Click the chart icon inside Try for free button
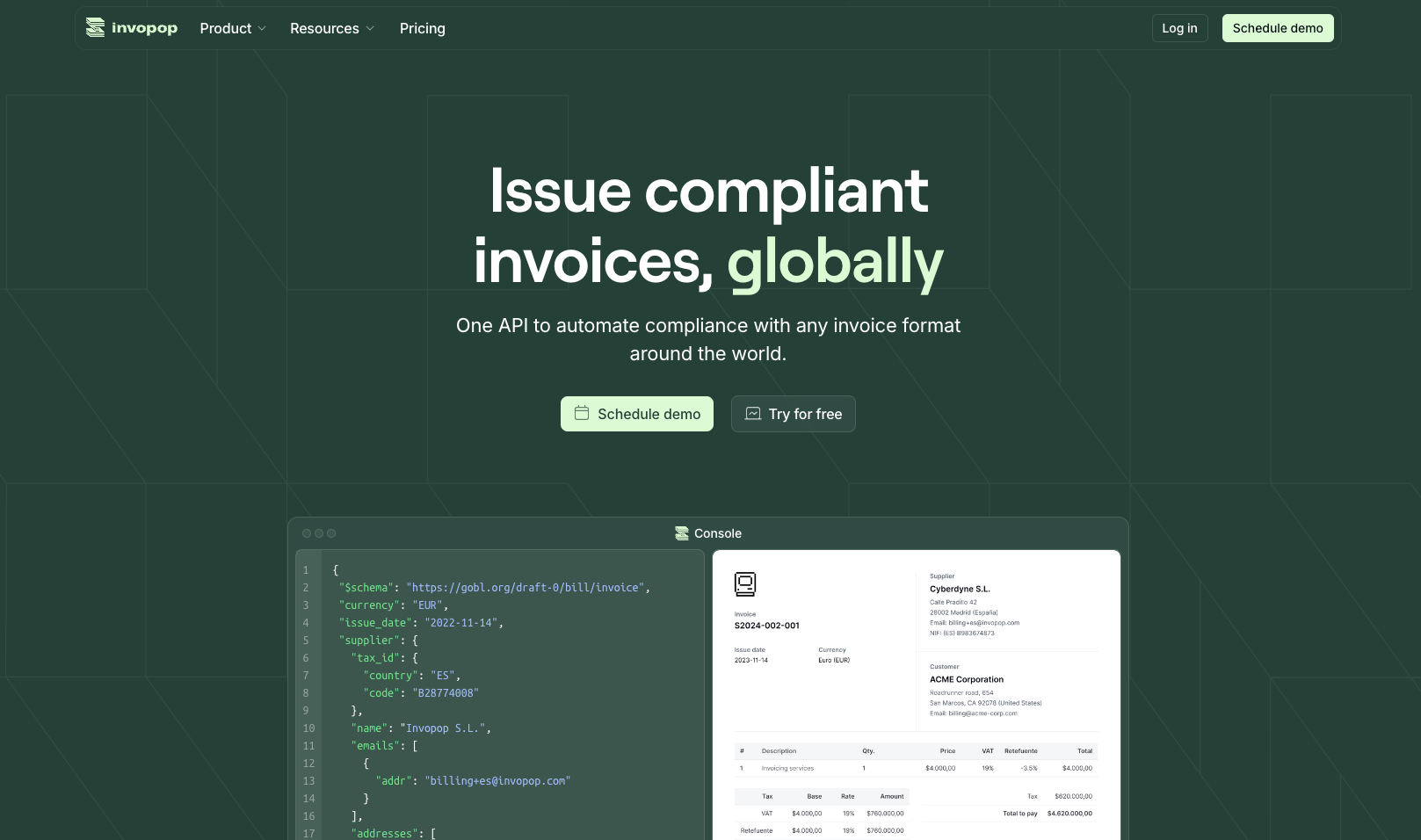1421x840 pixels. tap(753, 413)
